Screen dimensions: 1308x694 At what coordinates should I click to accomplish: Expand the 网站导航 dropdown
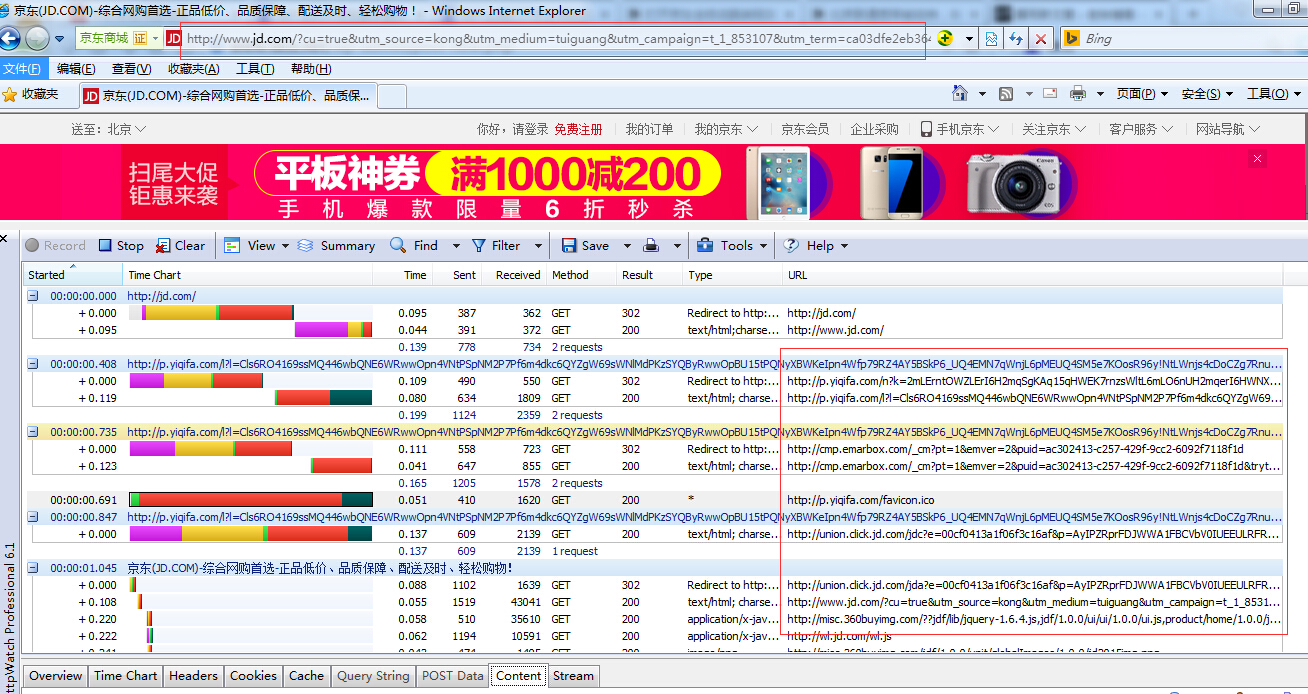(1228, 129)
